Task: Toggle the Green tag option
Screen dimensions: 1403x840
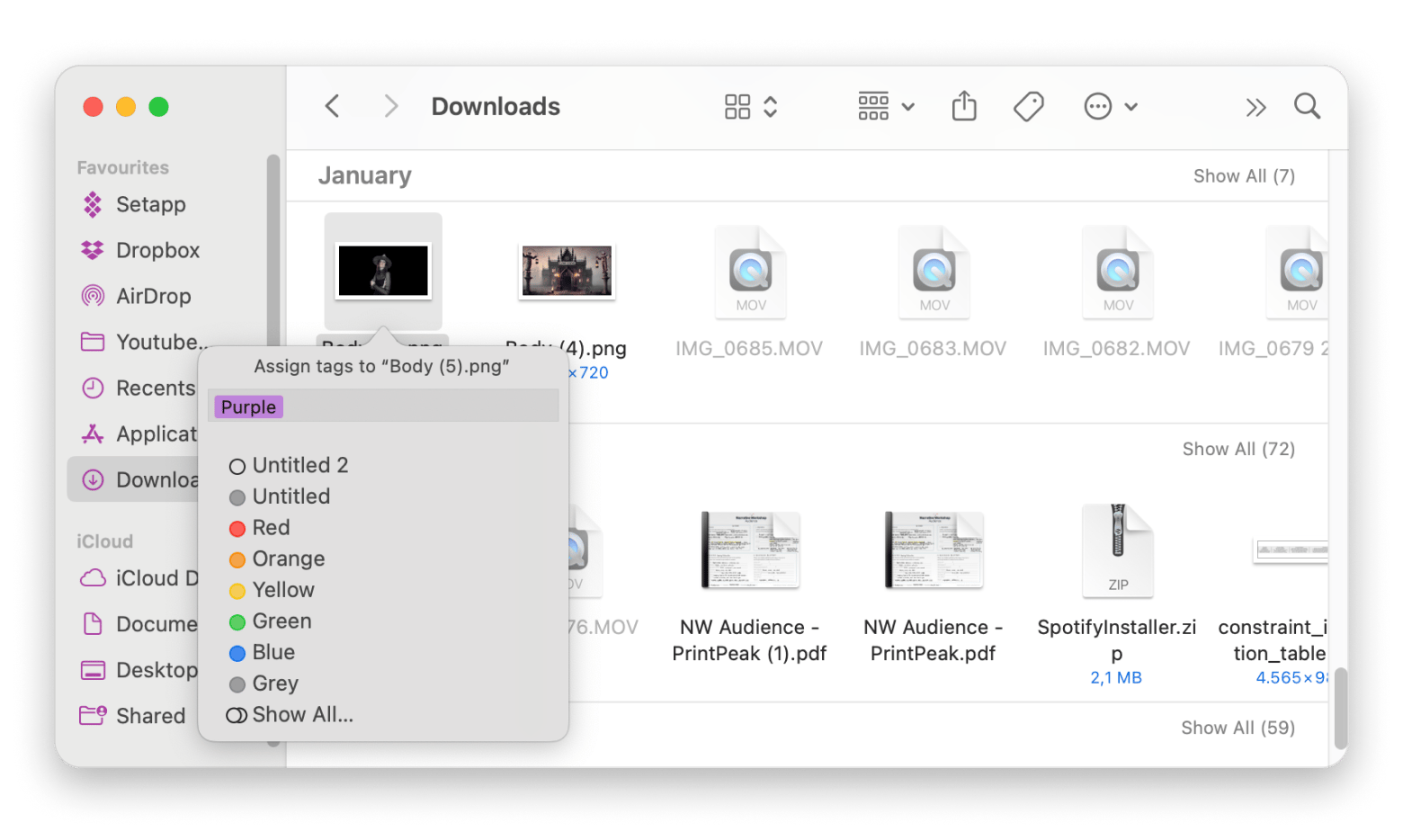Action: [281, 621]
